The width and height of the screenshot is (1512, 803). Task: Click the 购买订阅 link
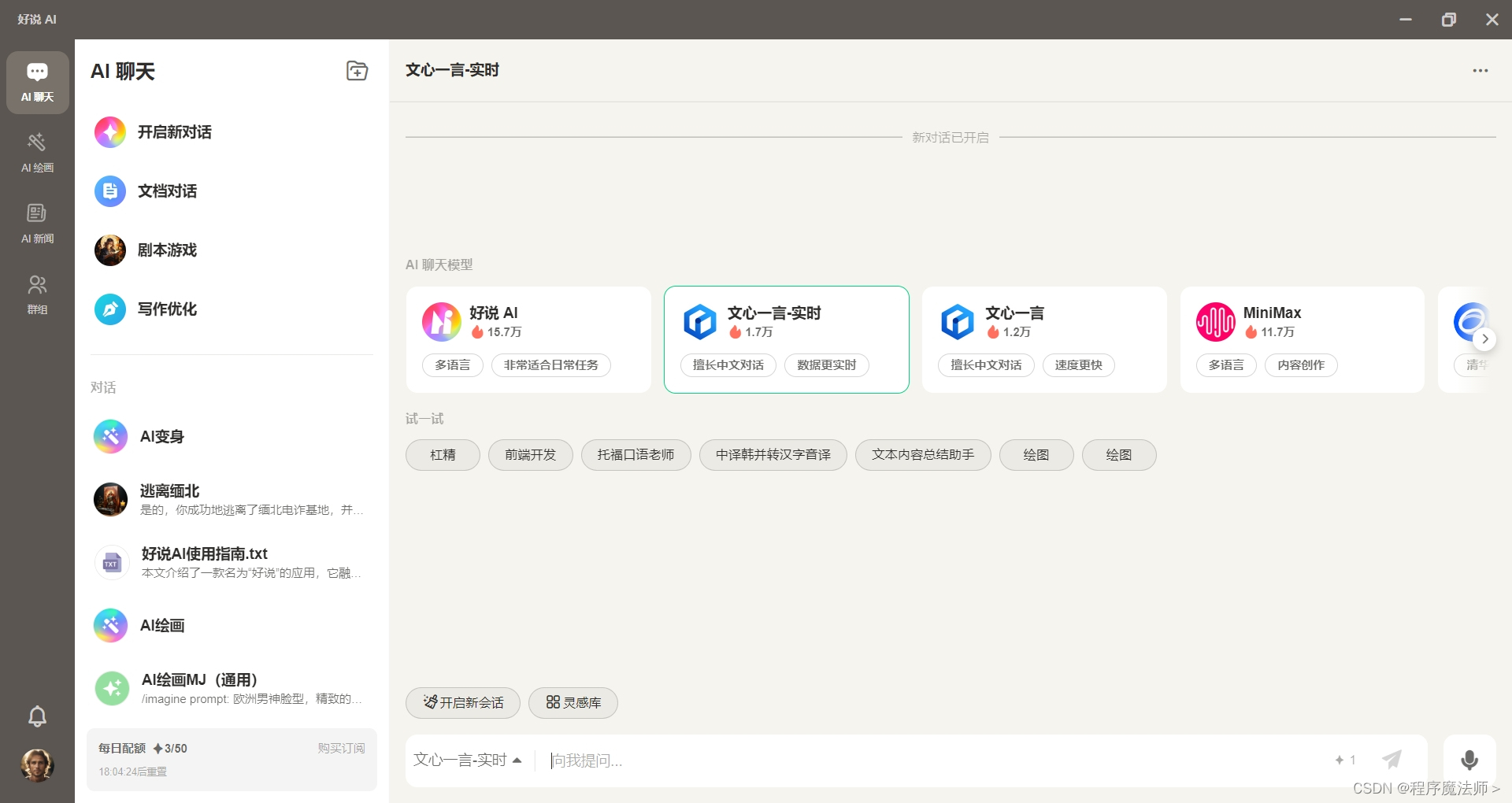pyautogui.click(x=341, y=748)
